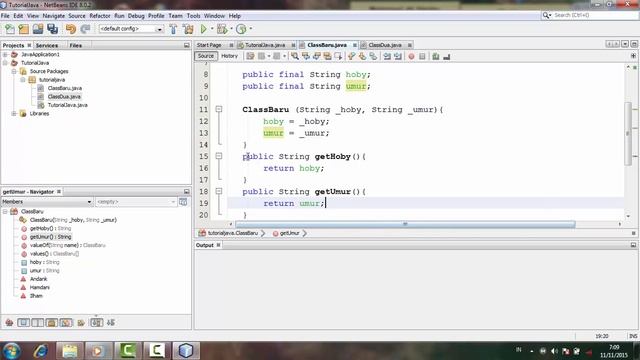640x360 pixels.
Task: Click the Redo toolbar icon
Action: pyautogui.click(x=85, y=29)
